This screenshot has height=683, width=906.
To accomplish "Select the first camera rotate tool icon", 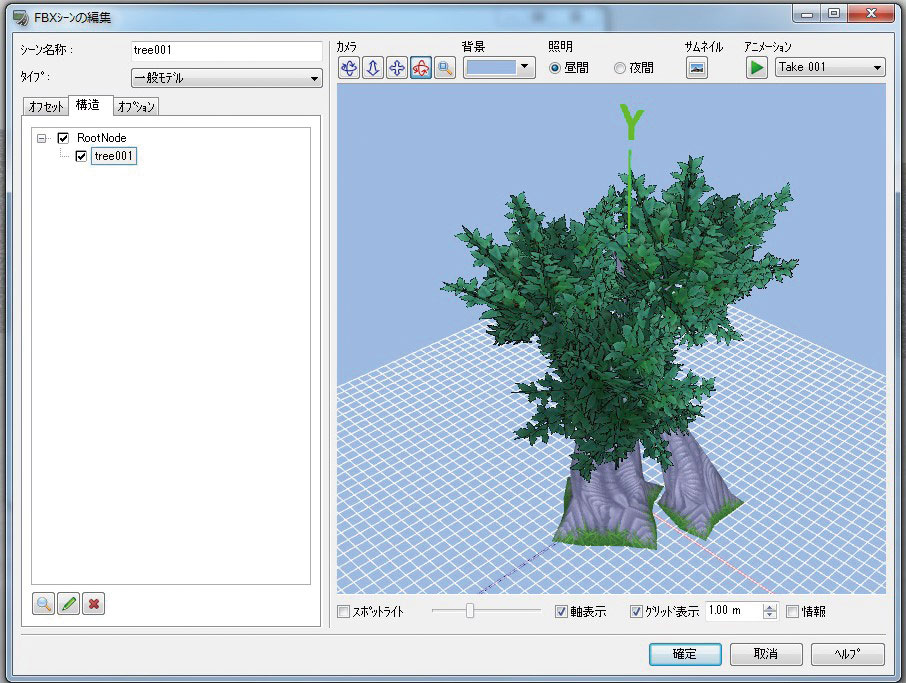I will tap(349, 68).
